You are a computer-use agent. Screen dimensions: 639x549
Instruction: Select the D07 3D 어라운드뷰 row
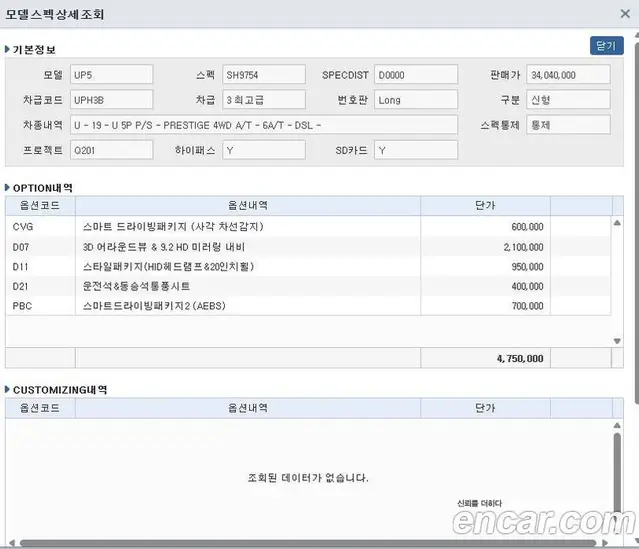coord(308,247)
